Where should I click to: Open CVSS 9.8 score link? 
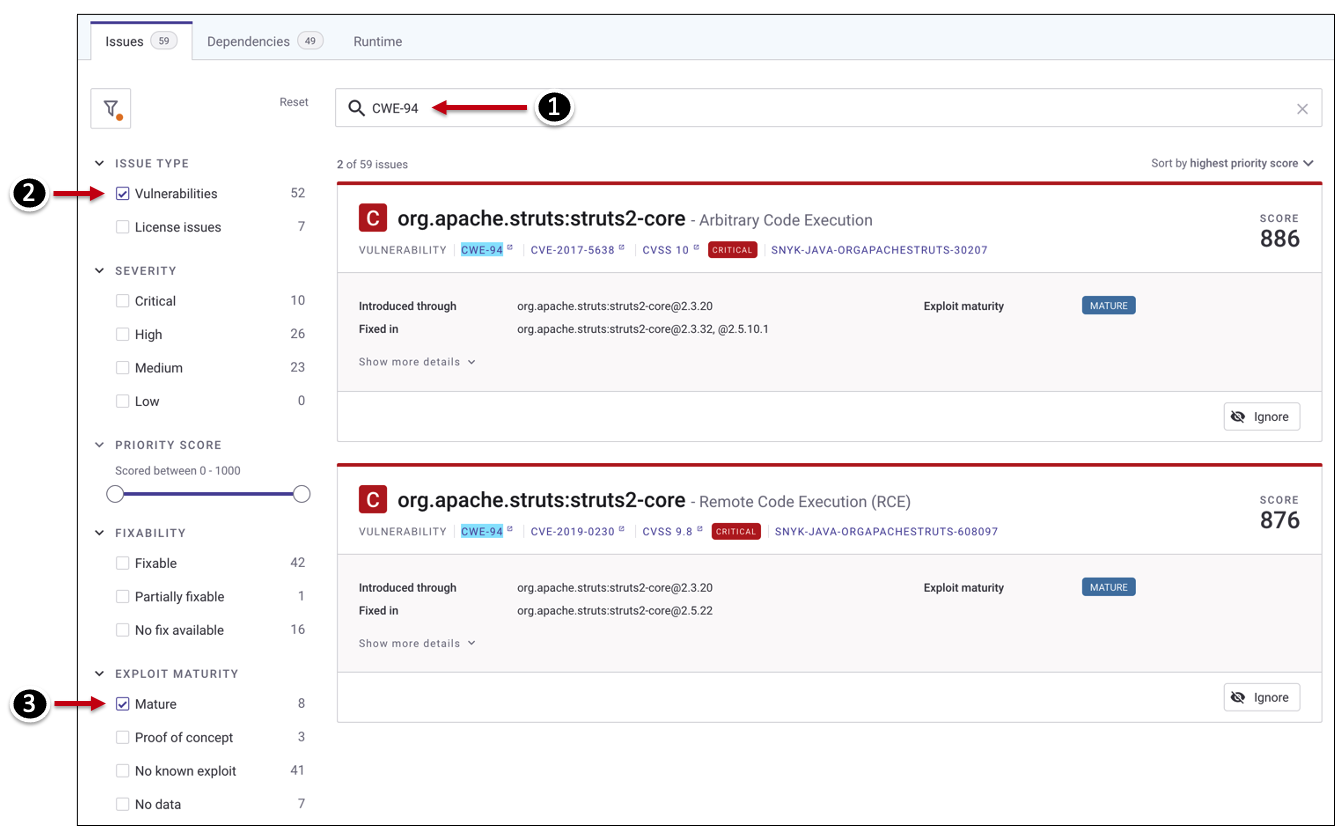[x=672, y=532]
